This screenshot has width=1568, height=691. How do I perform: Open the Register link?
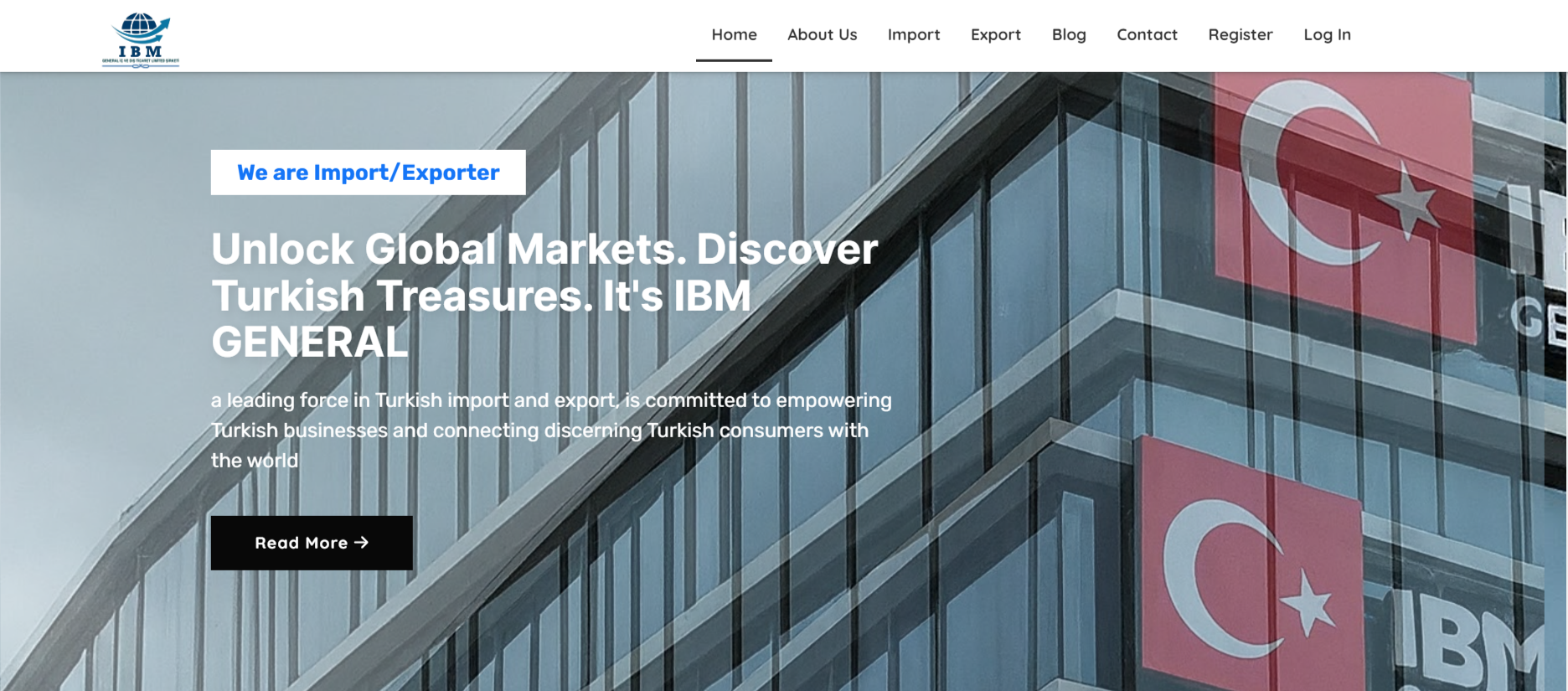tap(1240, 35)
